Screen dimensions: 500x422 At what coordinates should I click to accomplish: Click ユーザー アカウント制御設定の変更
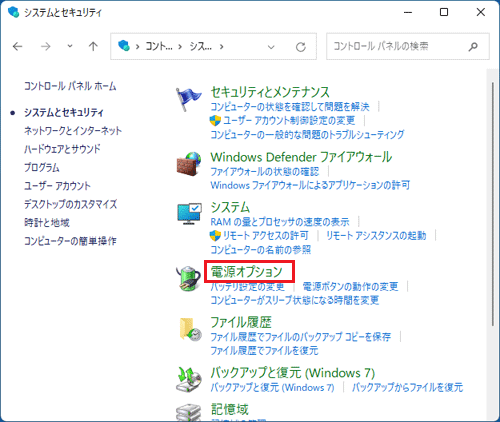(289, 120)
